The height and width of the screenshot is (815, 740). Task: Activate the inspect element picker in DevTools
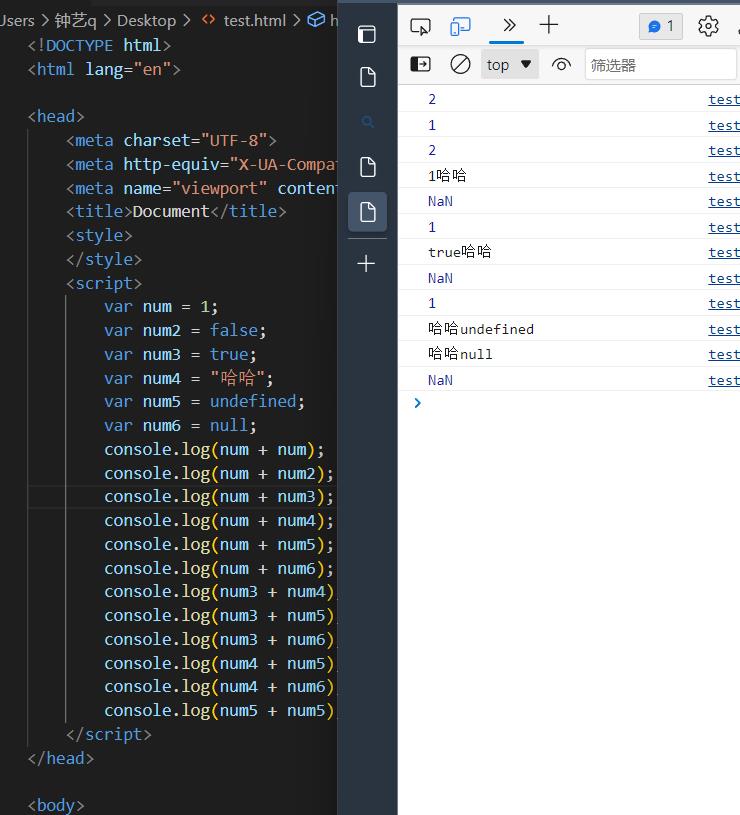(420, 26)
